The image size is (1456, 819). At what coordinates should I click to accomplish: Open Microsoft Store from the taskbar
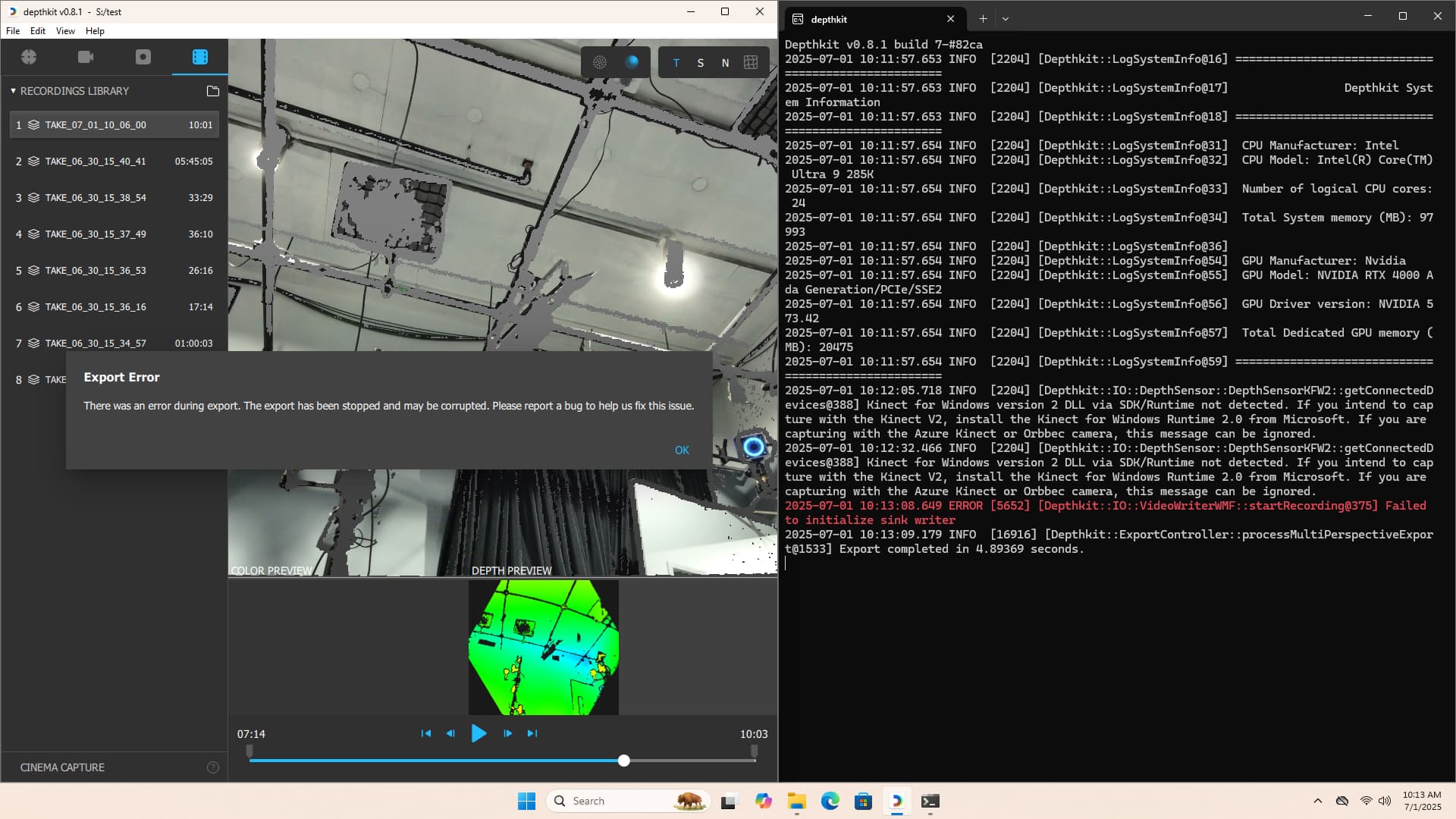click(863, 801)
